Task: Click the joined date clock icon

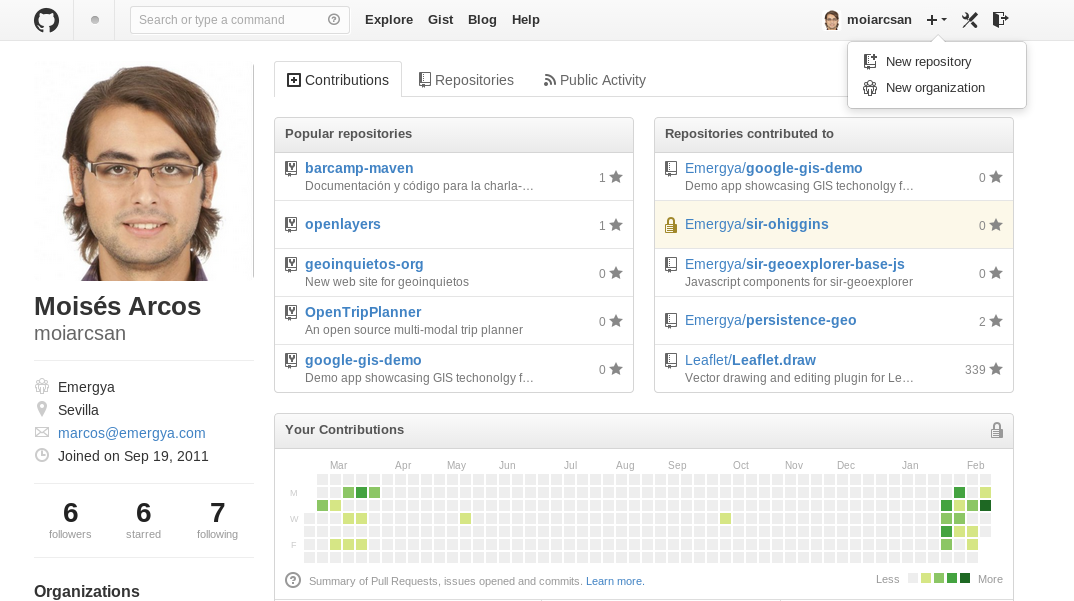Action: tap(42, 456)
